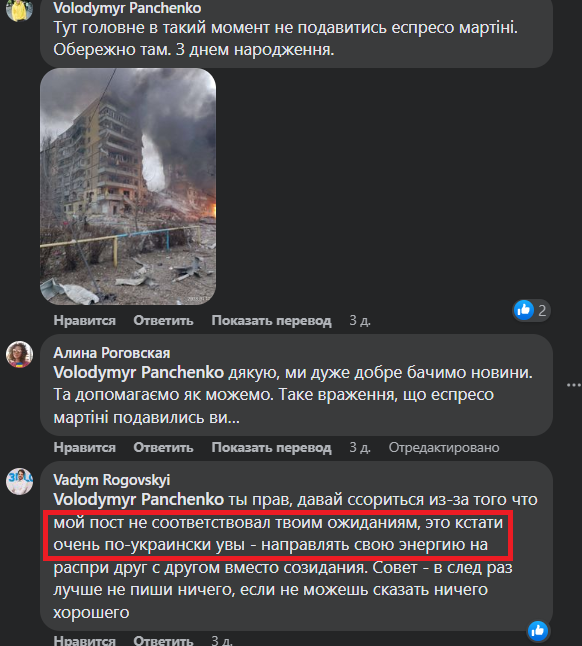
Task: Click the like reaction icon showing 2 likes
Action: pyautogui.click(x=524, y=310)
